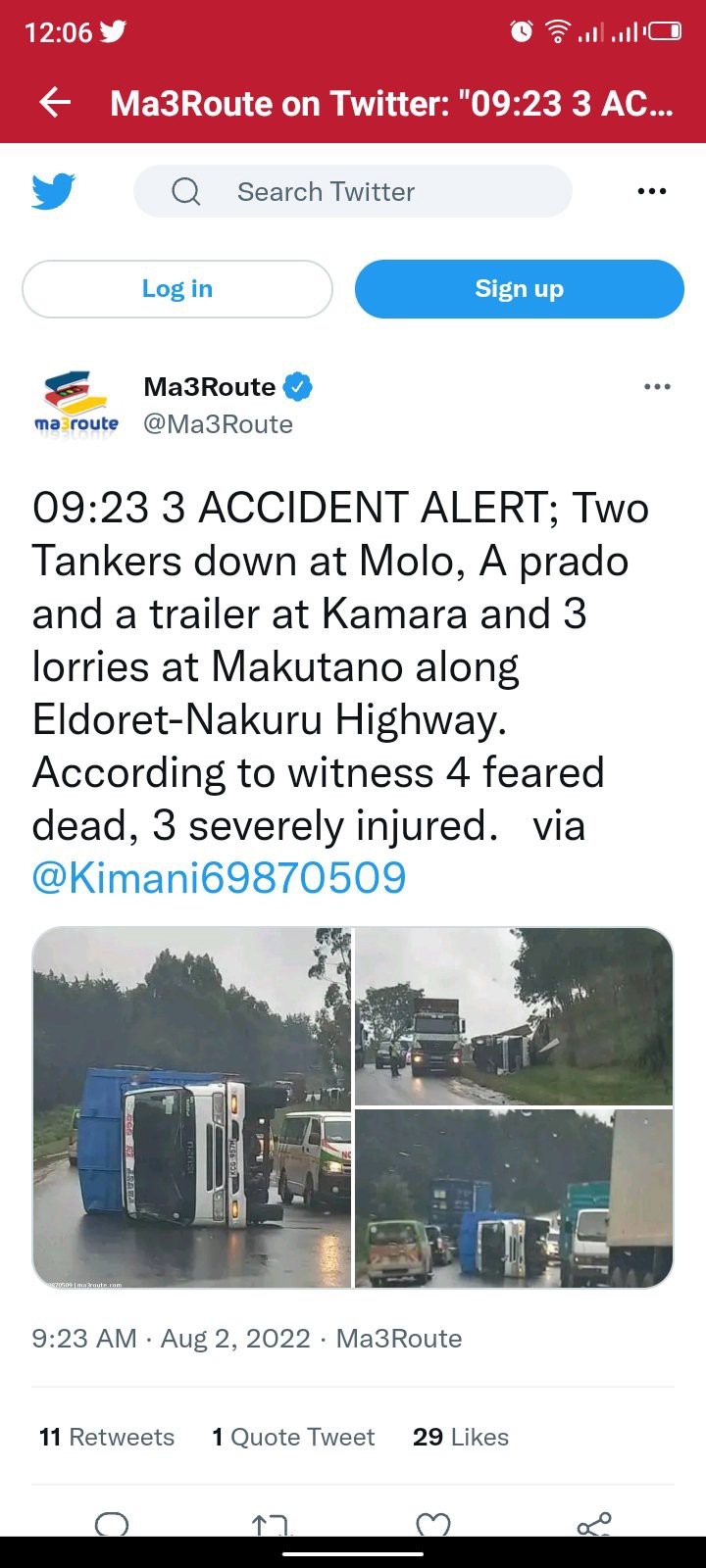
Task: Click the search magnifier icon
Action: pyautogui.click(x=186, y=191)
